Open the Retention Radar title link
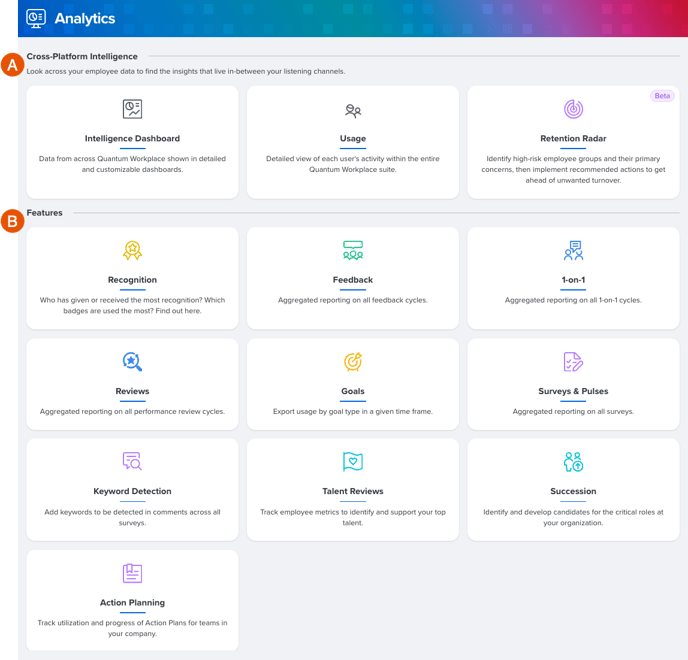688x660 pixels. pyautogui.click(x=573, y=138)
